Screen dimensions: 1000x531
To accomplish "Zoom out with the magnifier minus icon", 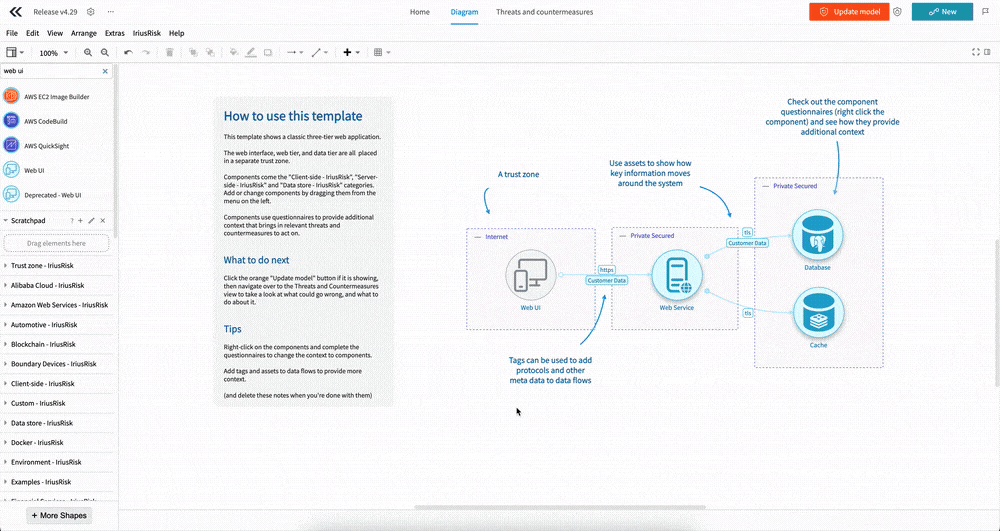I will pyautogui.click(x=105, y=52).
